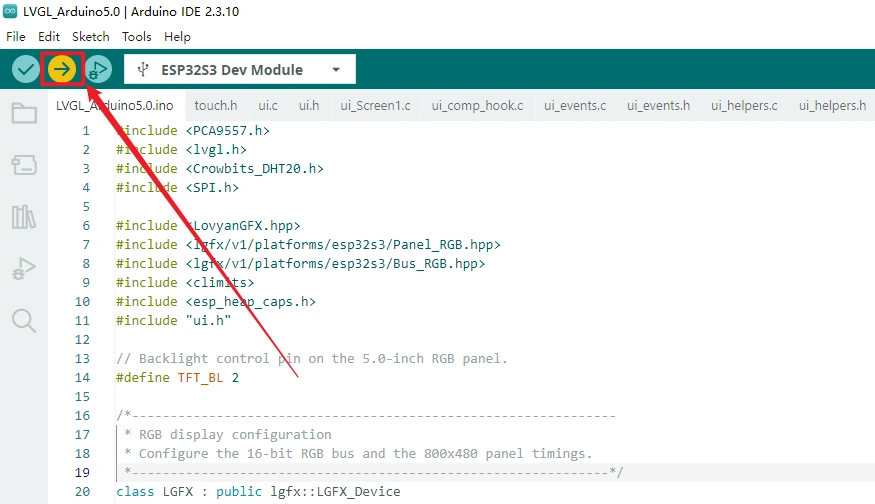875x504 pixels.
Task: Open the Sketch menu
Action: [90, 37]
